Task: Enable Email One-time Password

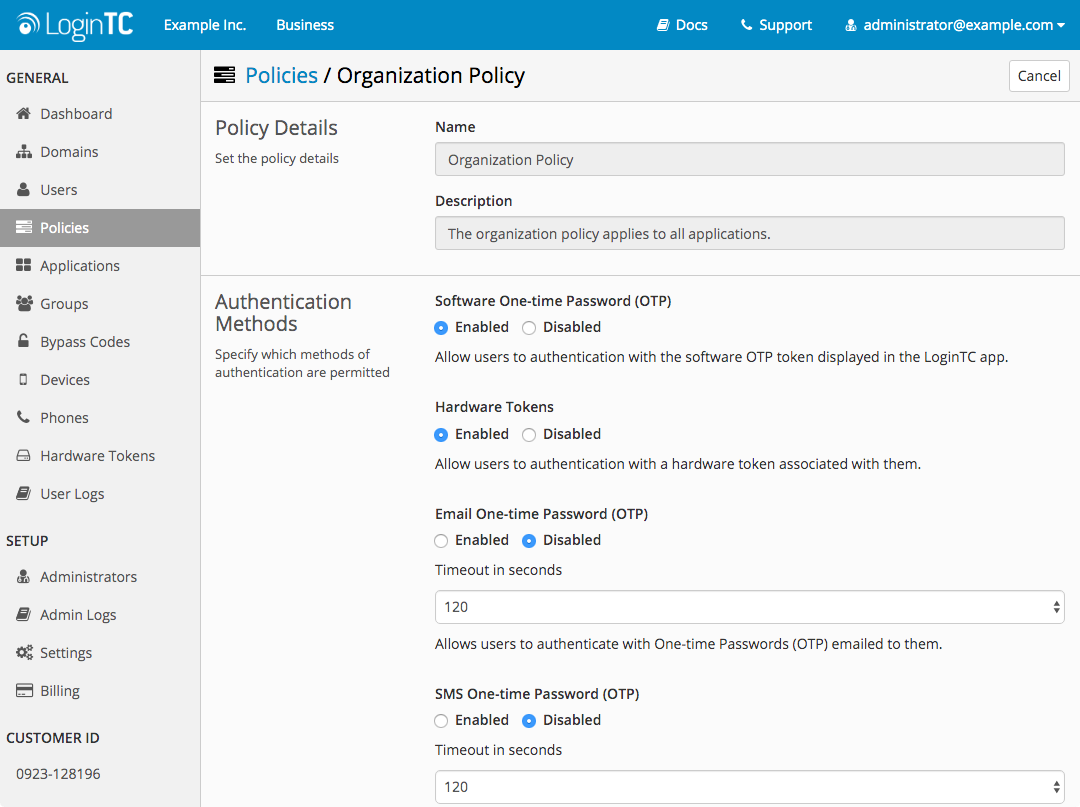Action: (x=442, y=541)
